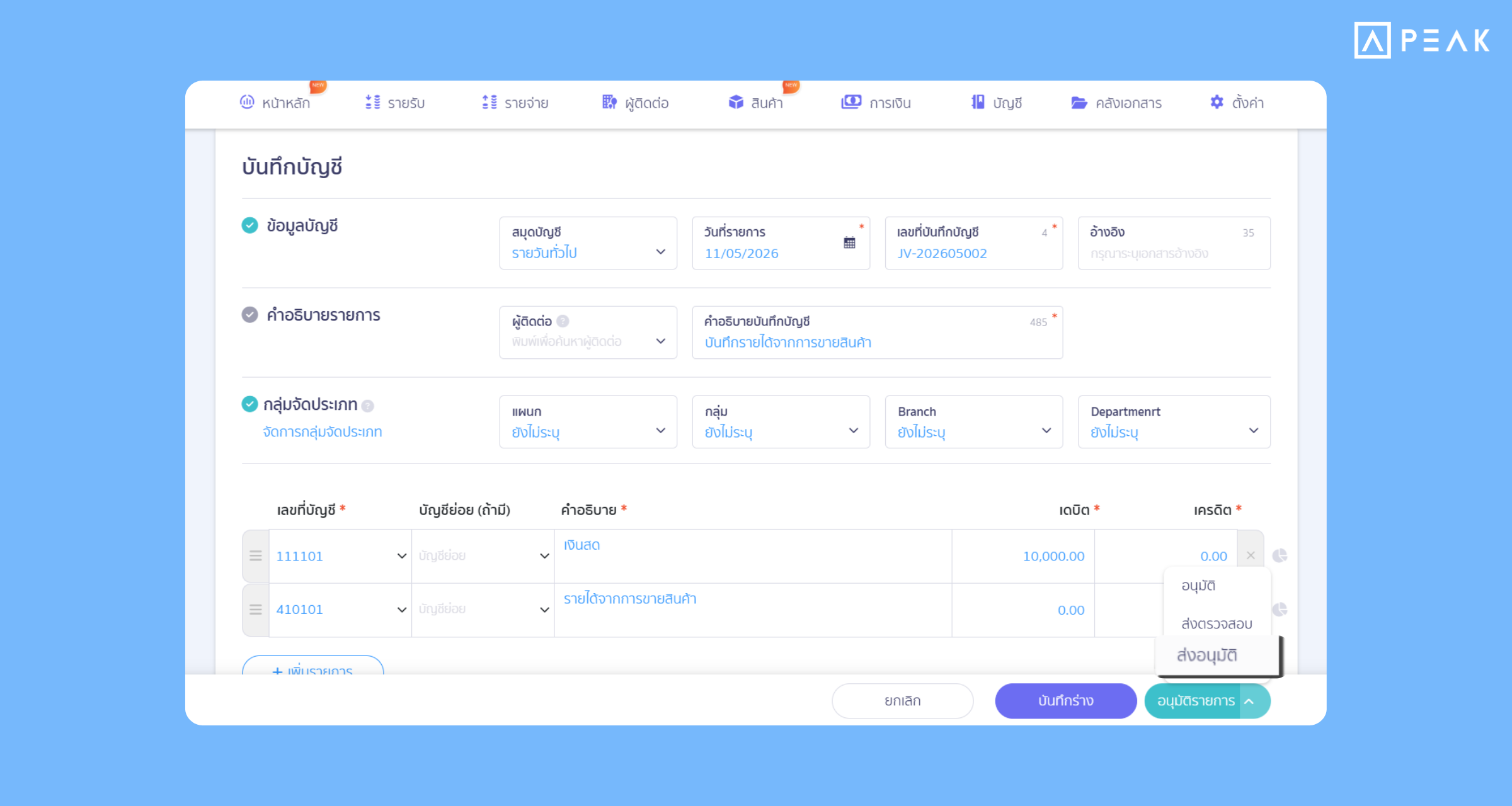
Task: Go to the บัญชี menu label
Action: click(x=1007, y=103)
